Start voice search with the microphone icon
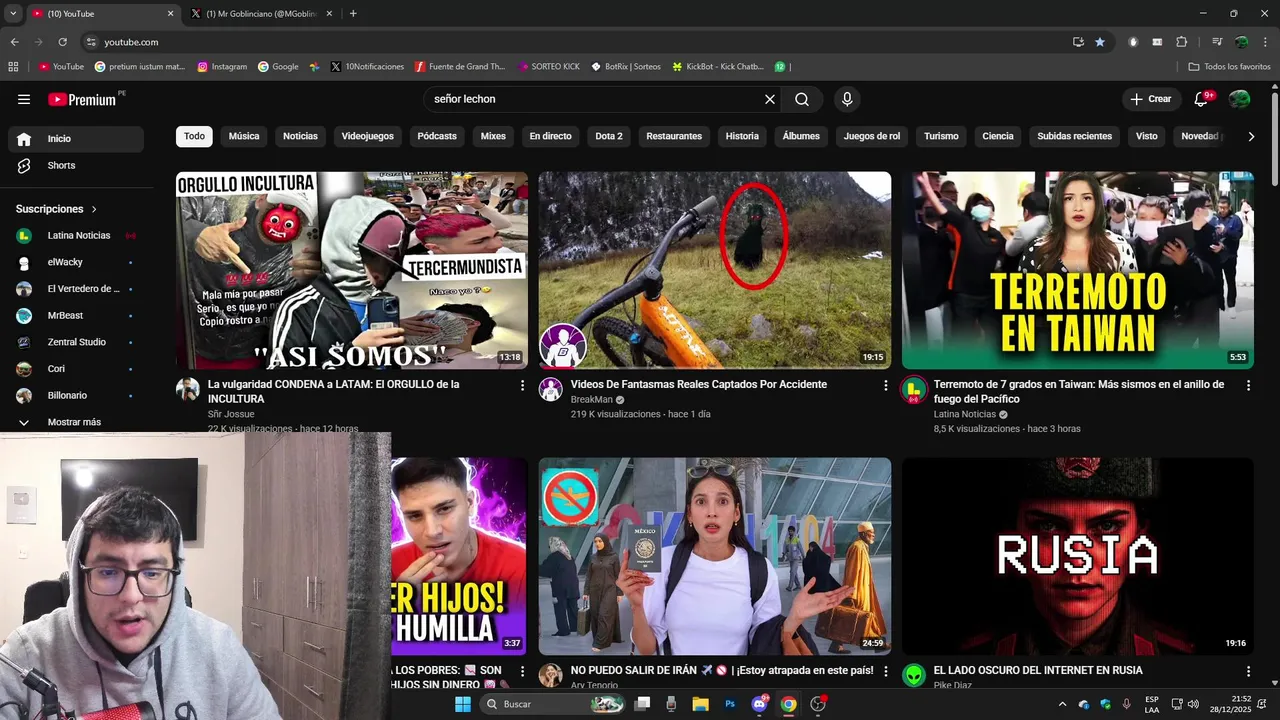 click(x=847, y=99)
